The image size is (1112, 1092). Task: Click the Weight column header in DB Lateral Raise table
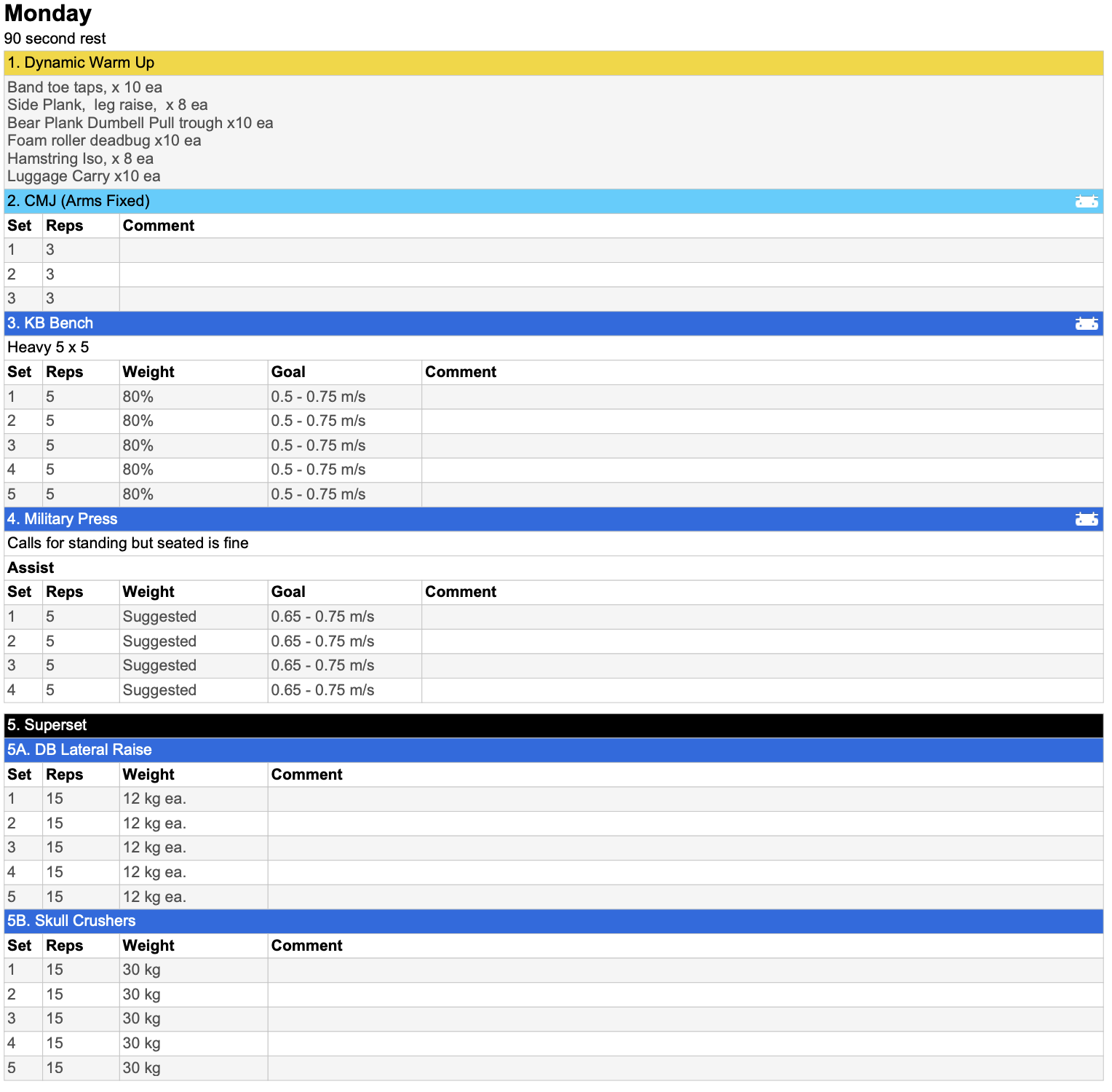148,775
